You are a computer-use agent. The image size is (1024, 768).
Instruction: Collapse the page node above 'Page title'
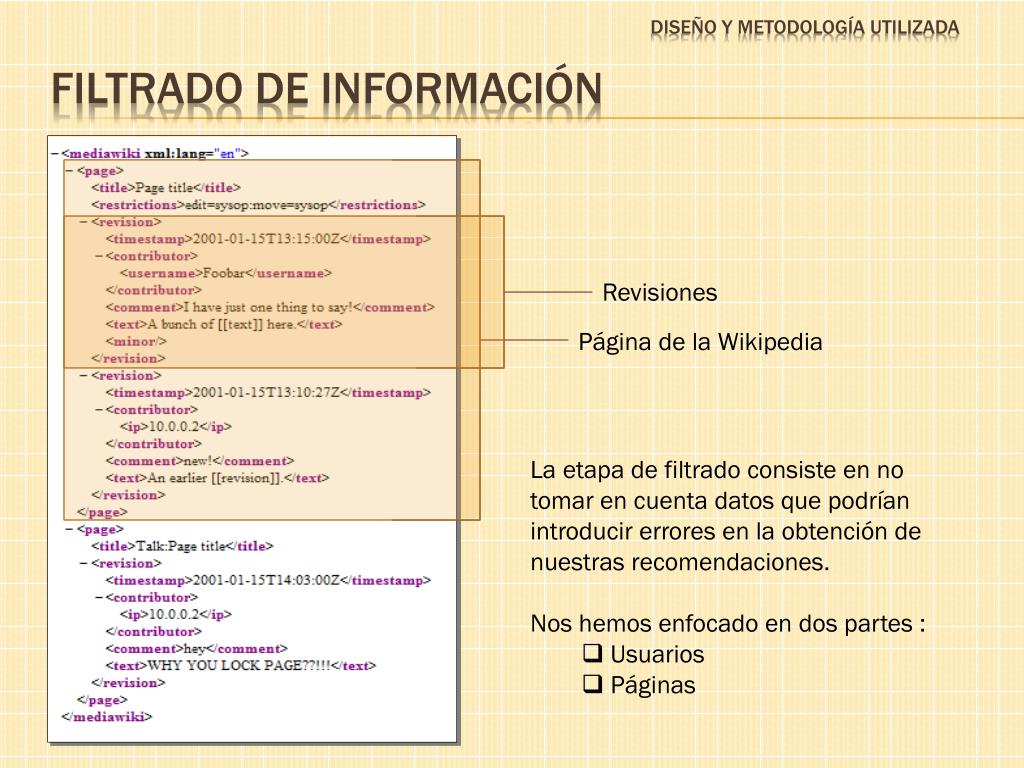click(70, 170)
